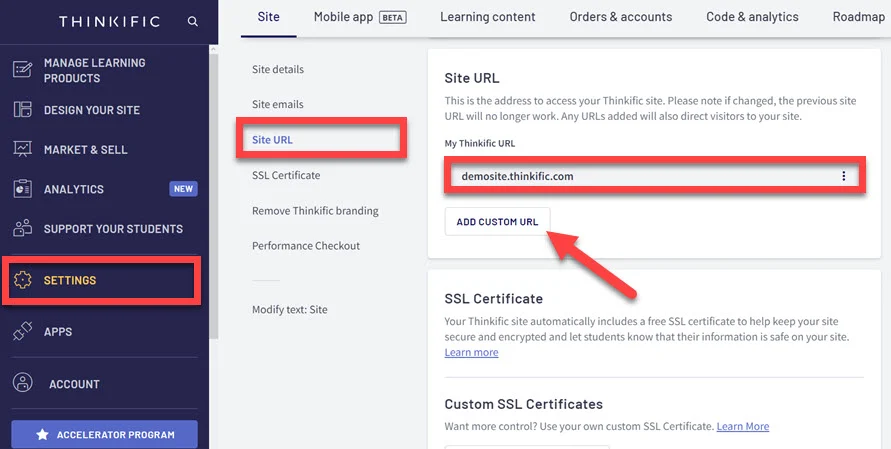Click the Account profile icon
Screen dimensions: 891x449
[x=22, y=383]
